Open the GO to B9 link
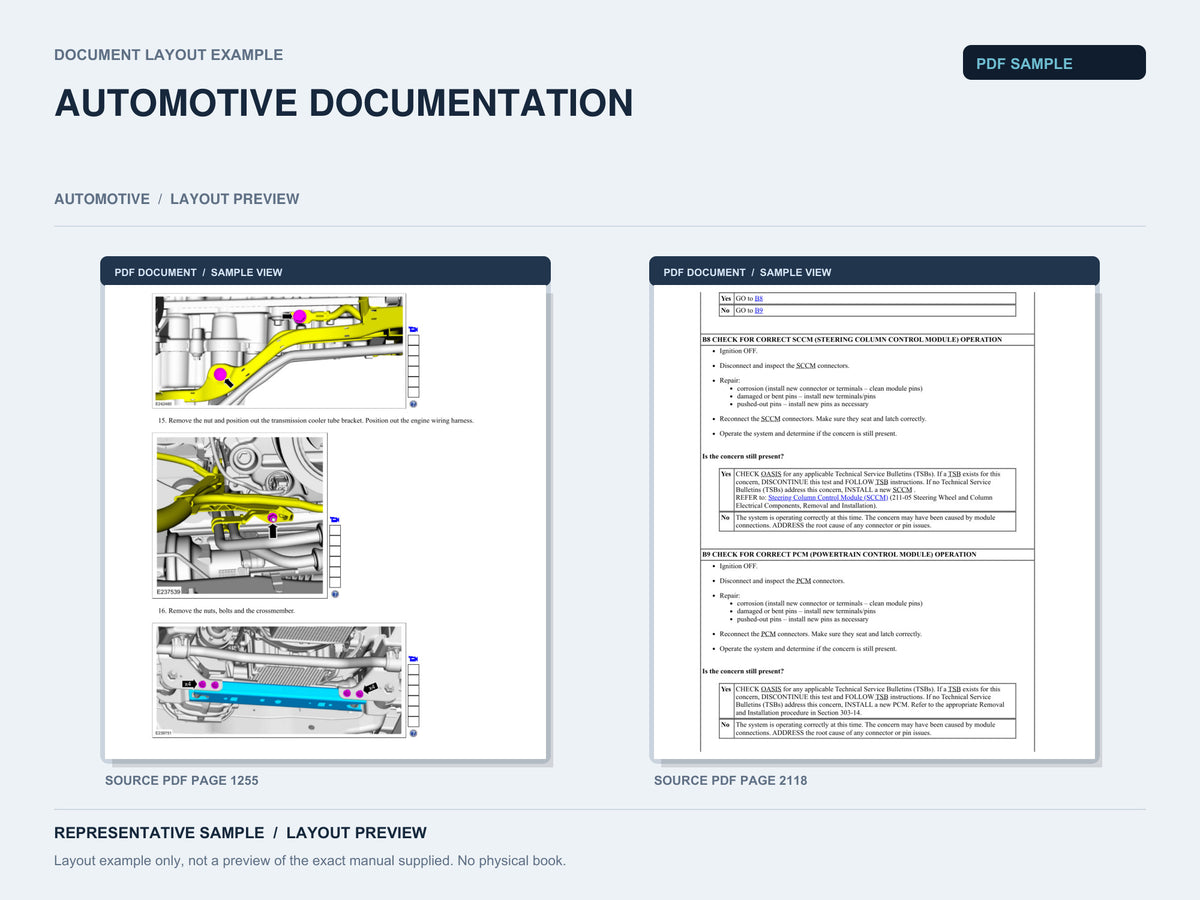The image size is (1200, 900). pyautogui.click(x=758, y=311)
